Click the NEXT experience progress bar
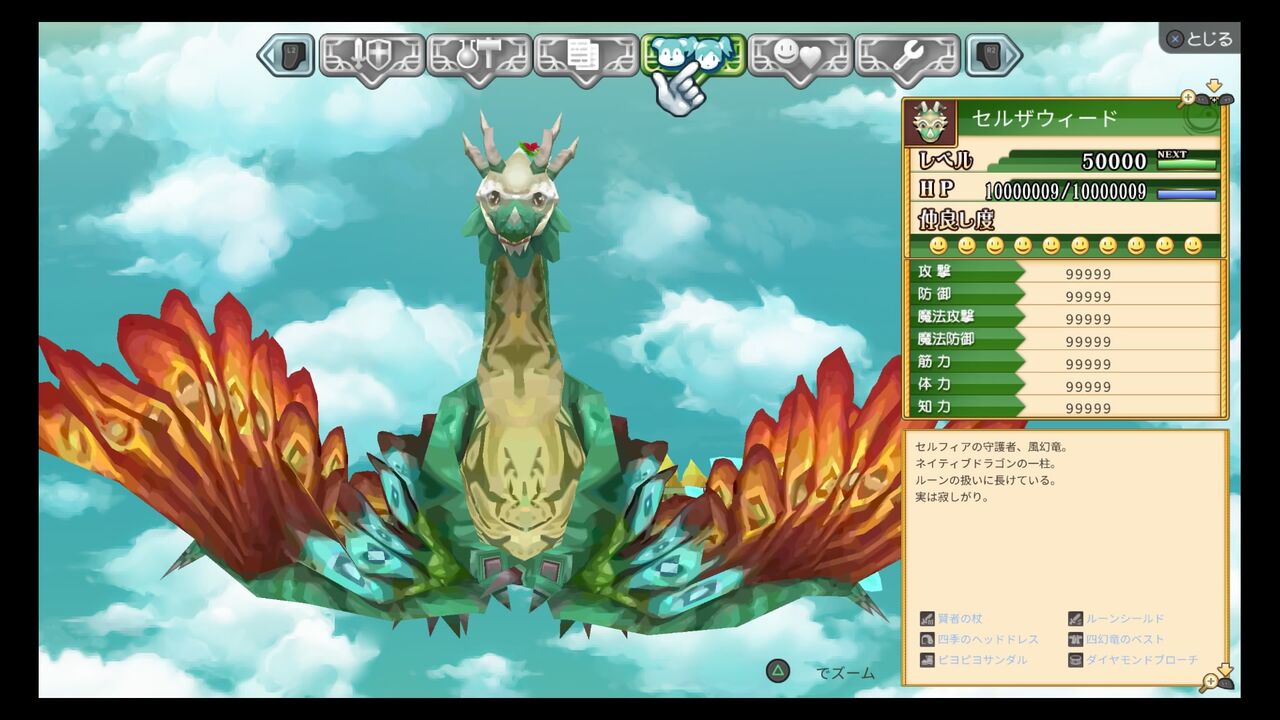 pyautogui.click(x=1187, y=162)
